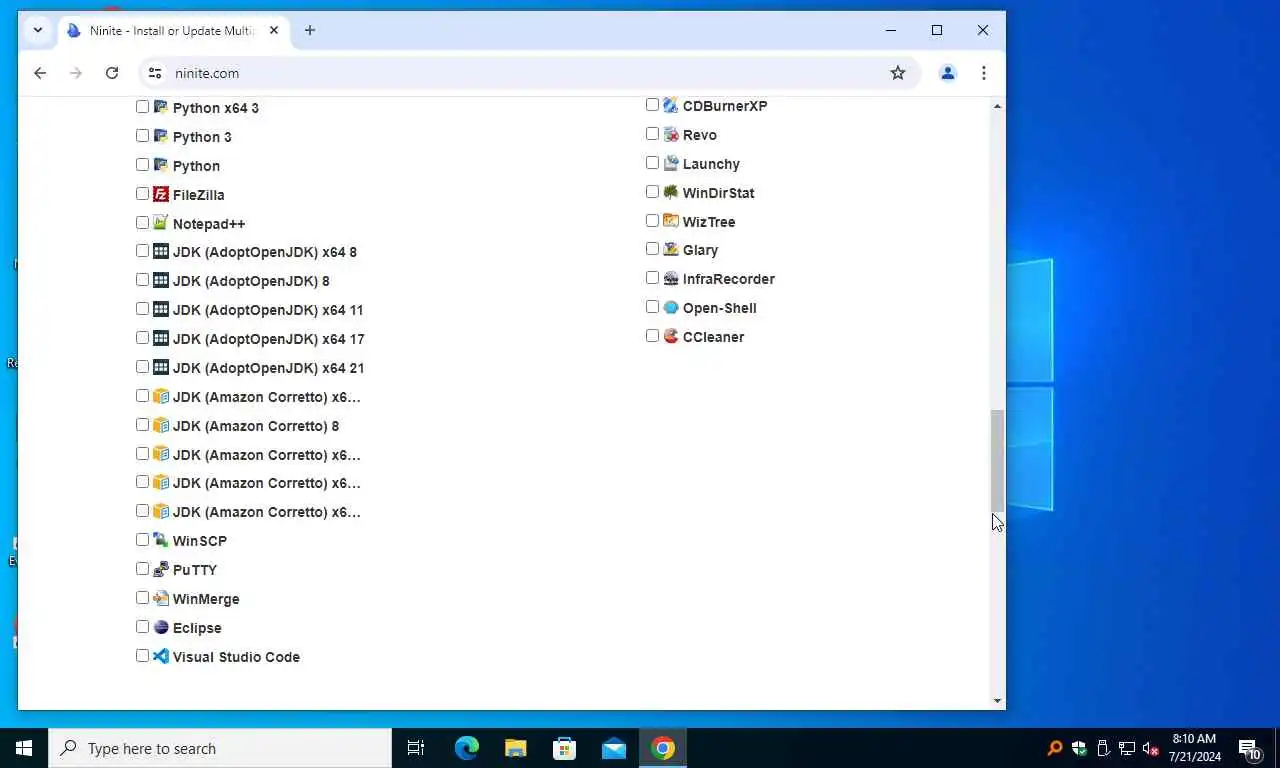Image resolution: width=1280 pixels, height=768 pixels.
Task: Click the Glary app icon
Action: coord(670,249)
